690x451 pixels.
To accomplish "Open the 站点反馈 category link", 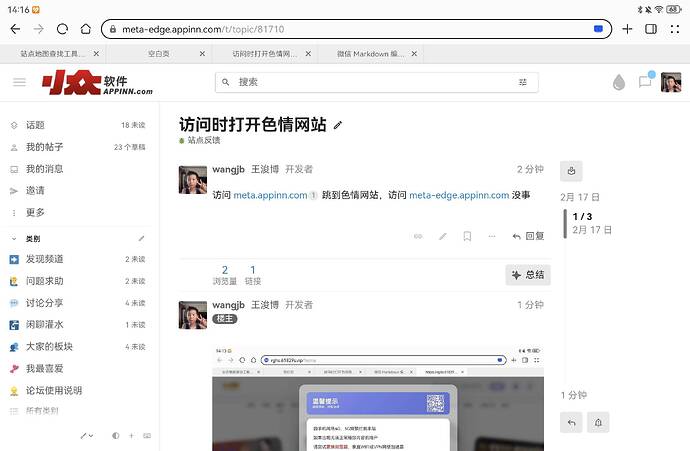I will click(200, 140).
